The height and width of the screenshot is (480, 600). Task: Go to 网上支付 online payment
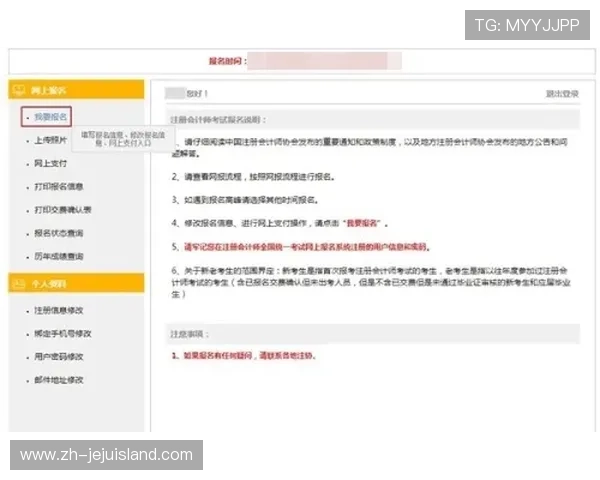51,163
